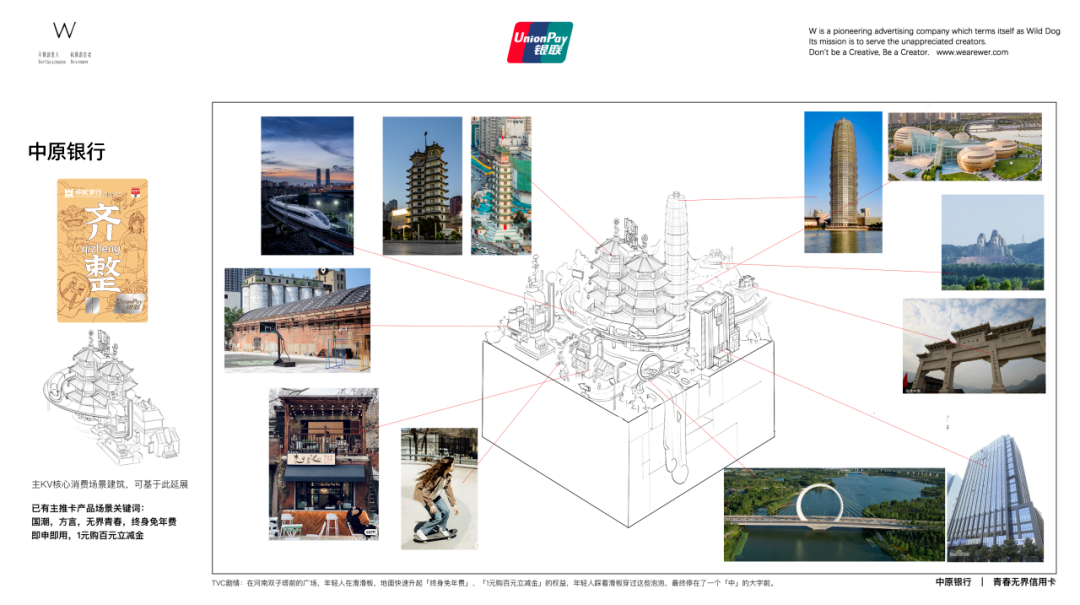Select the brick warehouse basketball court photo
The height and width of the screenshot is (605, 1080).
(297, 320)
